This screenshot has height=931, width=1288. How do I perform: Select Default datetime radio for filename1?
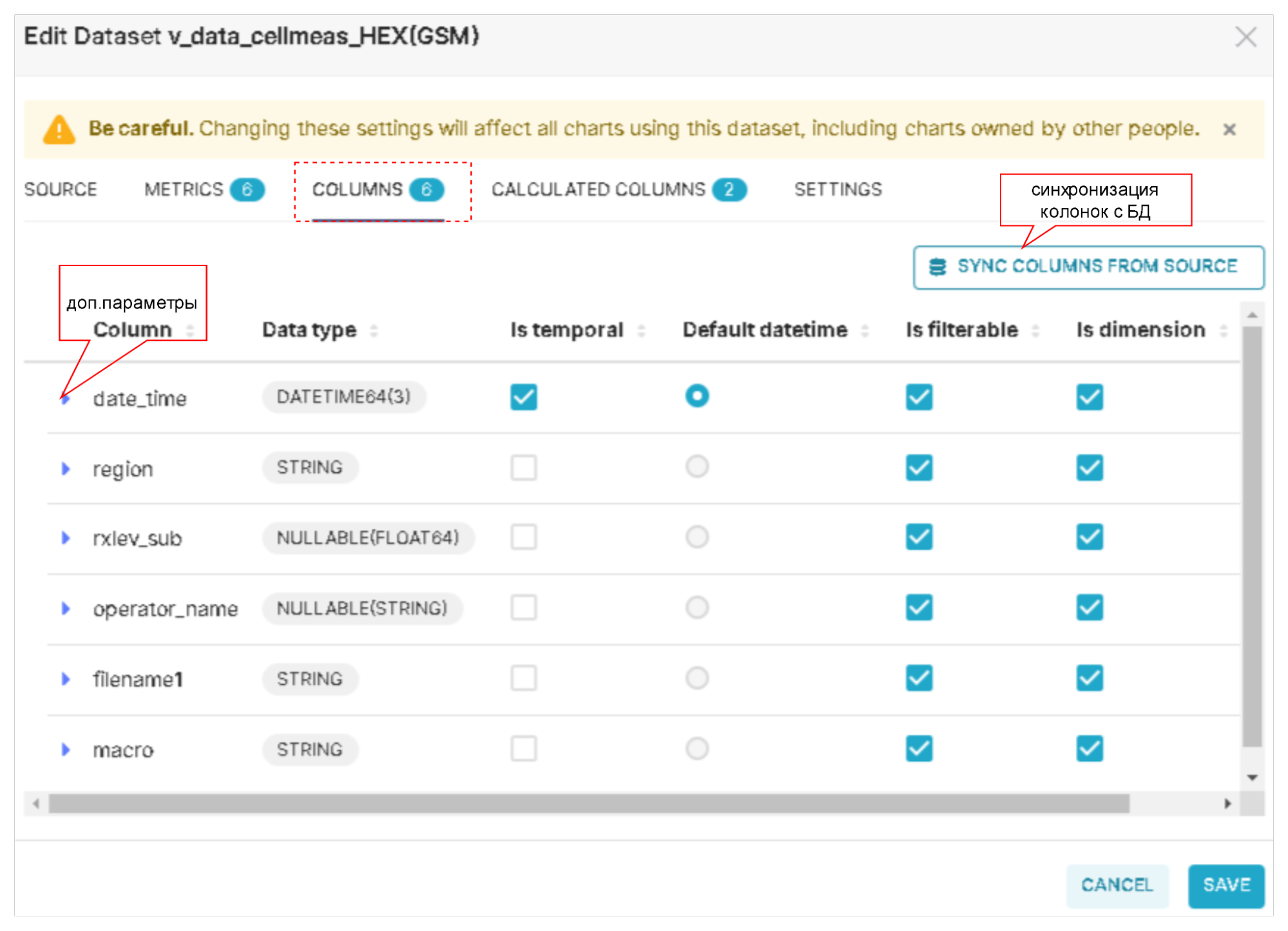pos(697,678)
